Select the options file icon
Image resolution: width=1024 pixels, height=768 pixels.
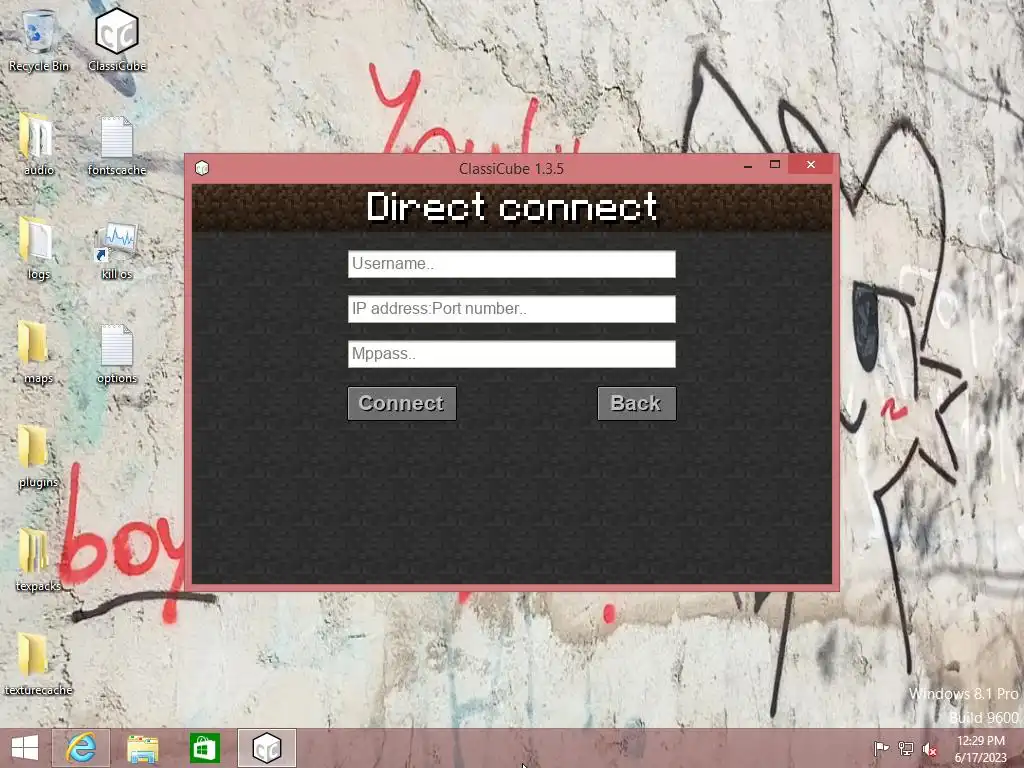click(x=117, y=354)
